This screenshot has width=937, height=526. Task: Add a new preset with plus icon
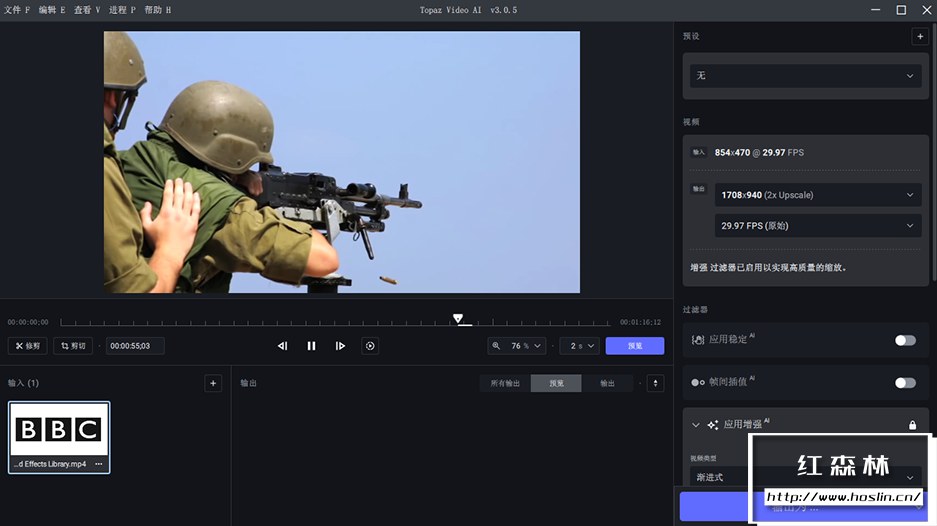(x=919, y=36)
